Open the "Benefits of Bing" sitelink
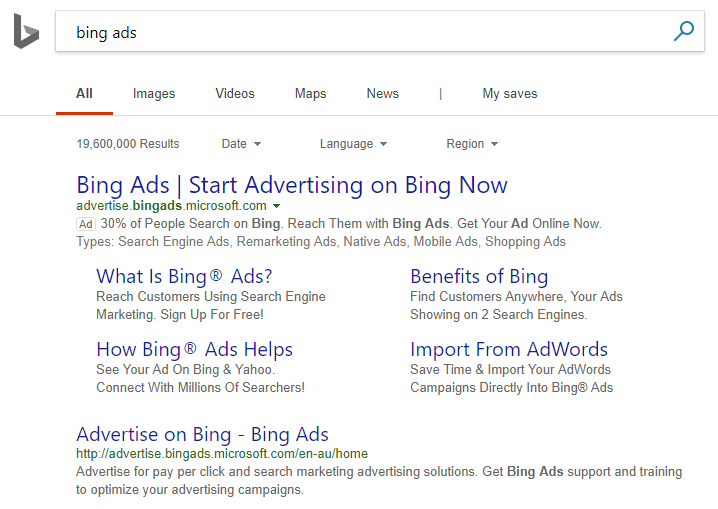This screenshot has height=509, width=718. [479, 277]
